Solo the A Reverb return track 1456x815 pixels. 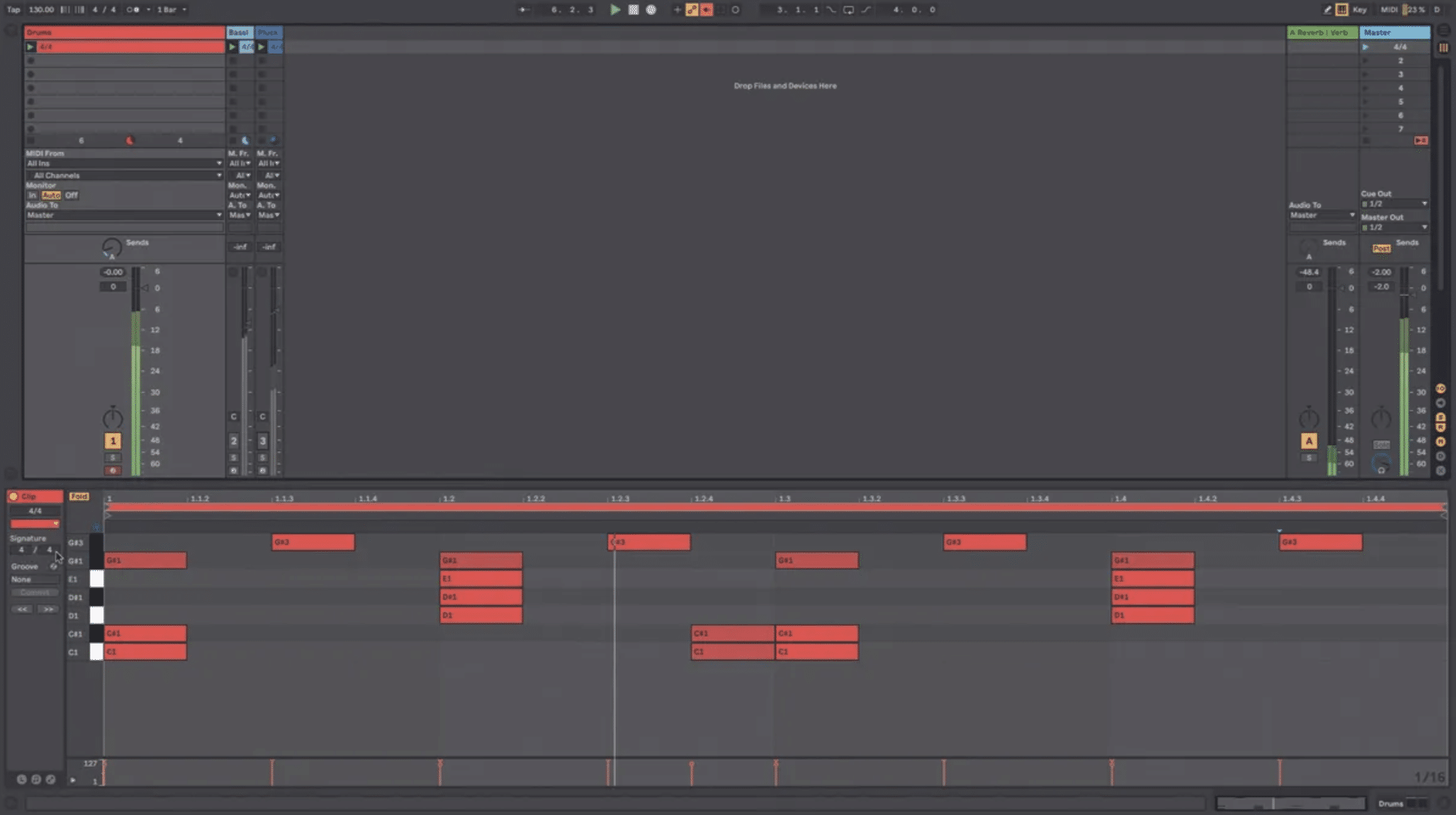[1309, 458]
